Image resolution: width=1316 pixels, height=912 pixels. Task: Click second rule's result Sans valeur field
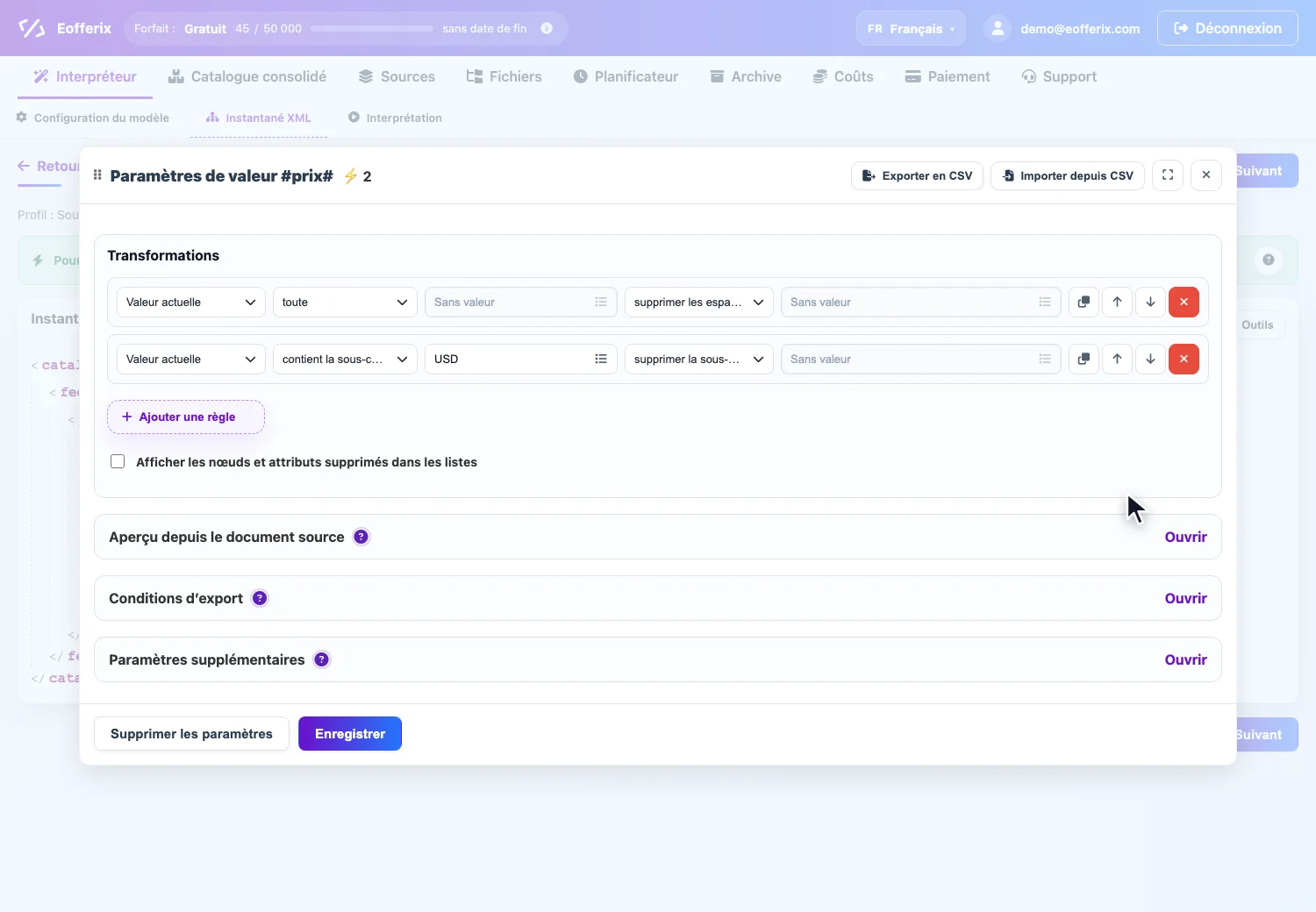click(x=921, y=360)
